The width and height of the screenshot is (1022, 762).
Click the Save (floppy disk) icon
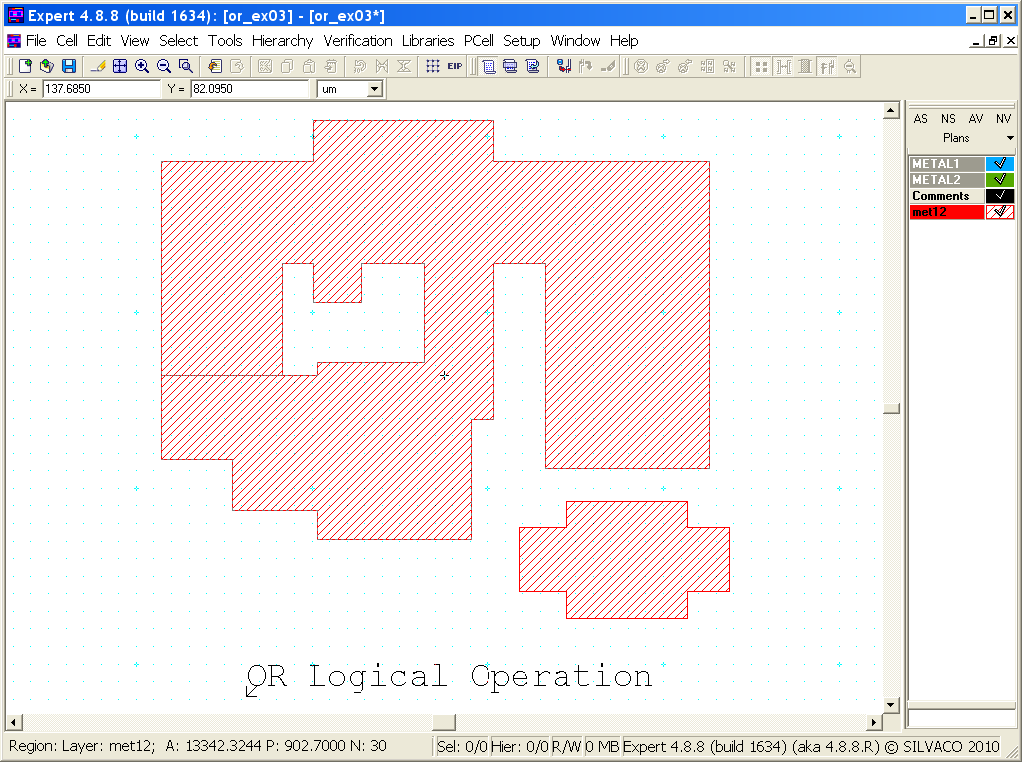click(69, 66)
